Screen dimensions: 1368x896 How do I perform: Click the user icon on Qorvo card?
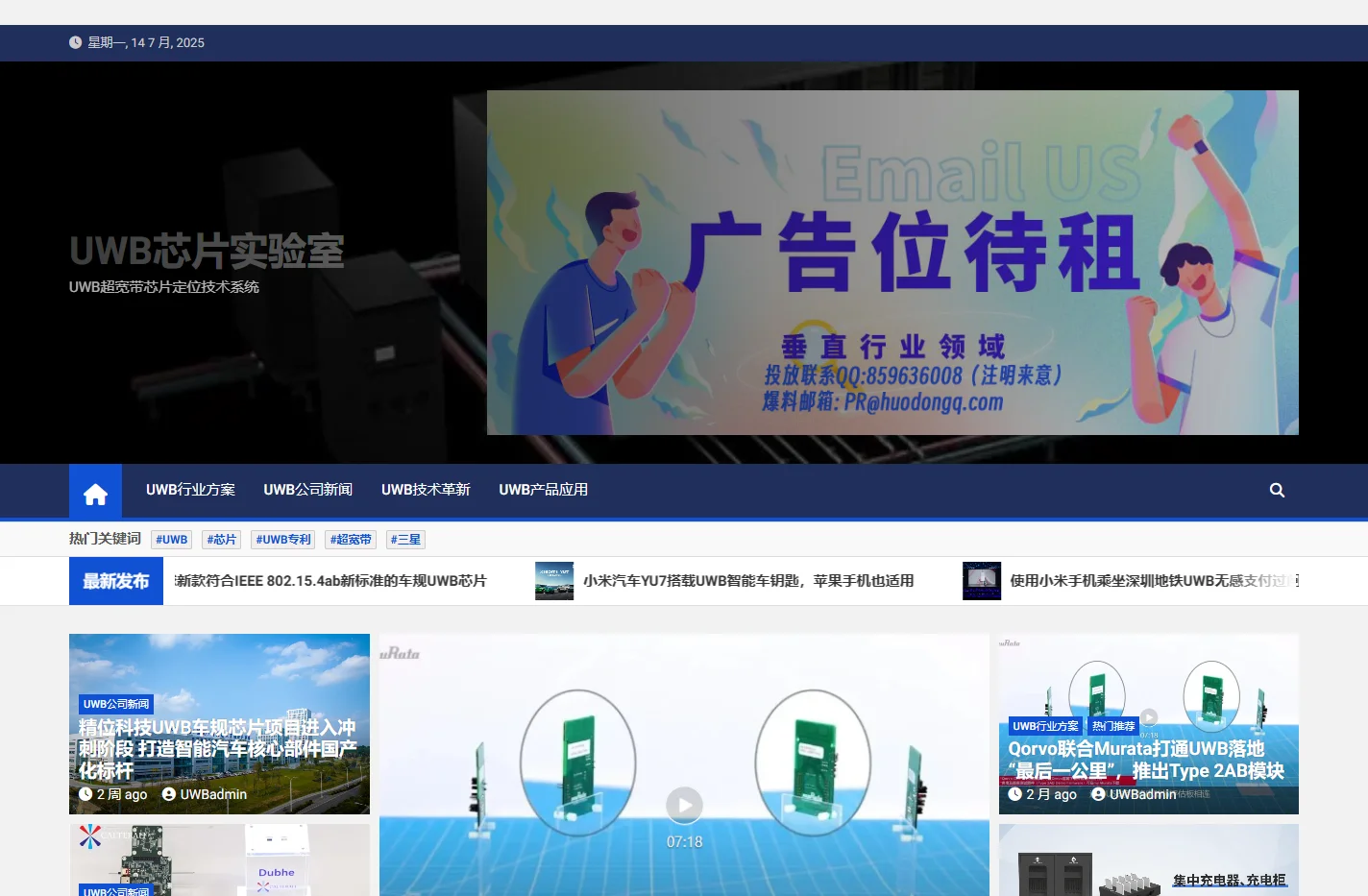pyautogui.click(x=1098, y=794)
